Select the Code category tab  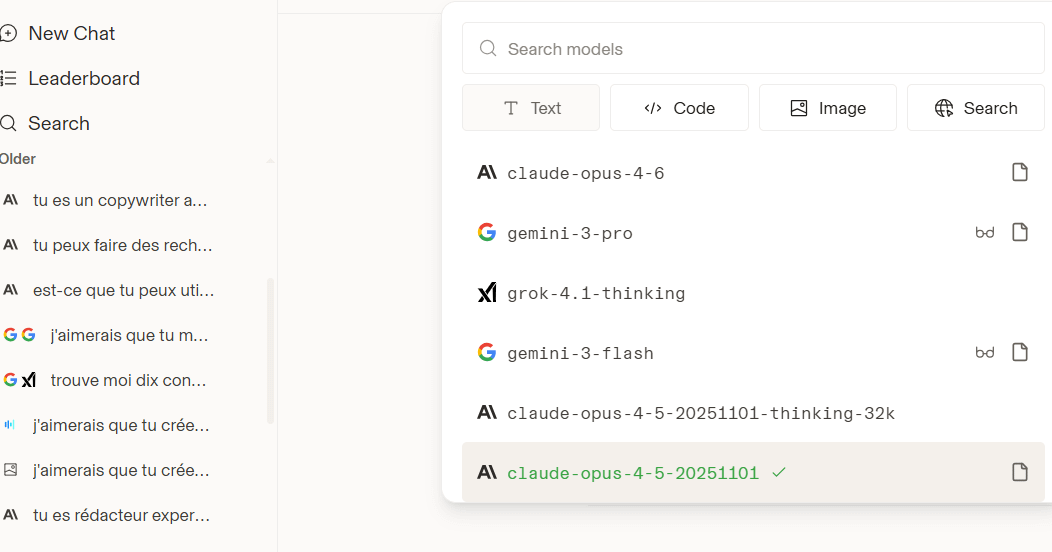click(679, 107)
